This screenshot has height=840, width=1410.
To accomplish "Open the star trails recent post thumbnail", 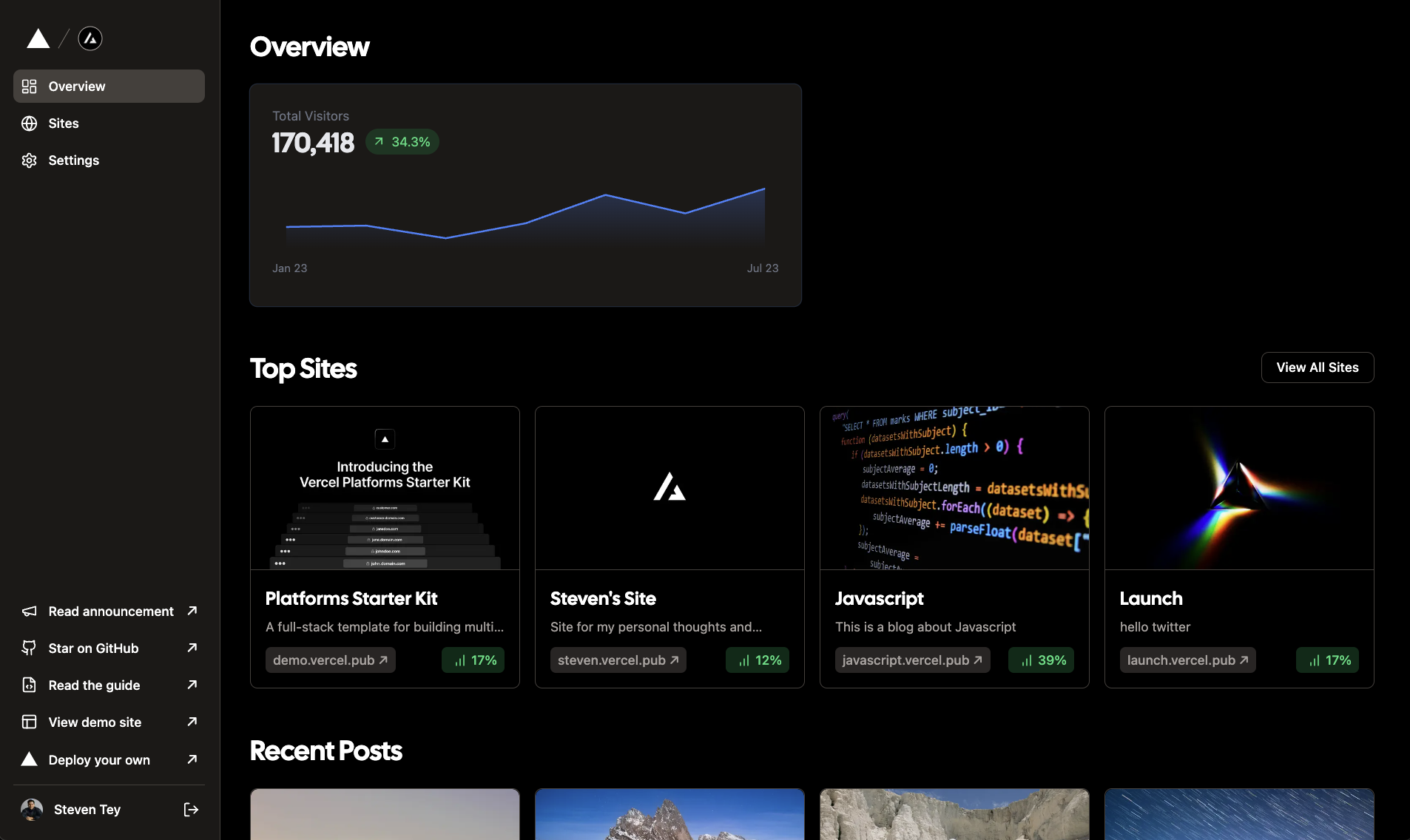I will [1239, 814].
